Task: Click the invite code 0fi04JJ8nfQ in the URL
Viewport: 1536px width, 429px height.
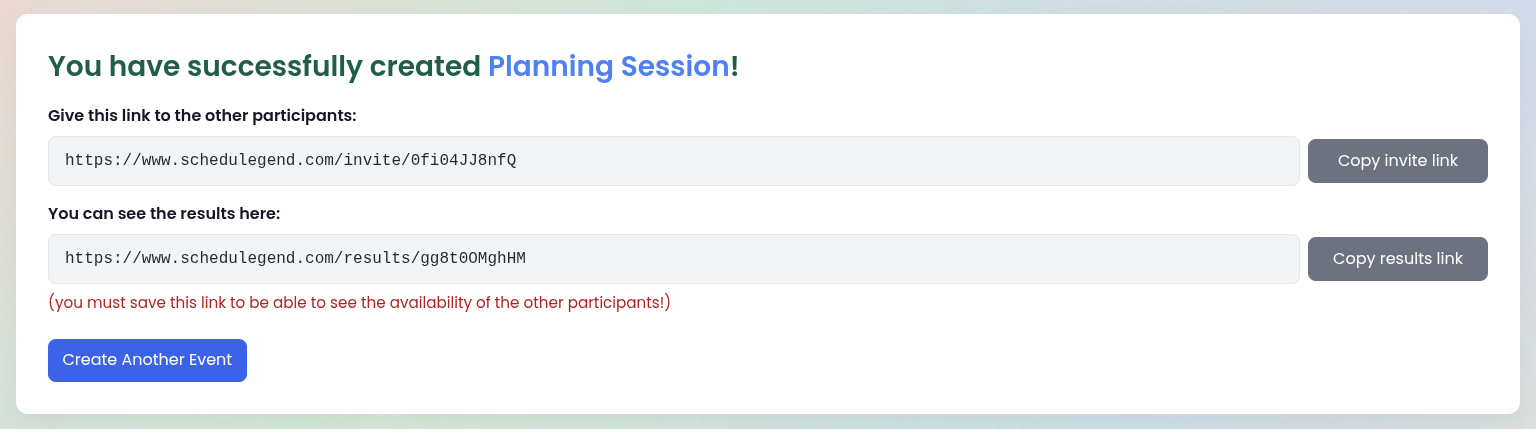Action: pyautogui.click(x=464, y=160)
